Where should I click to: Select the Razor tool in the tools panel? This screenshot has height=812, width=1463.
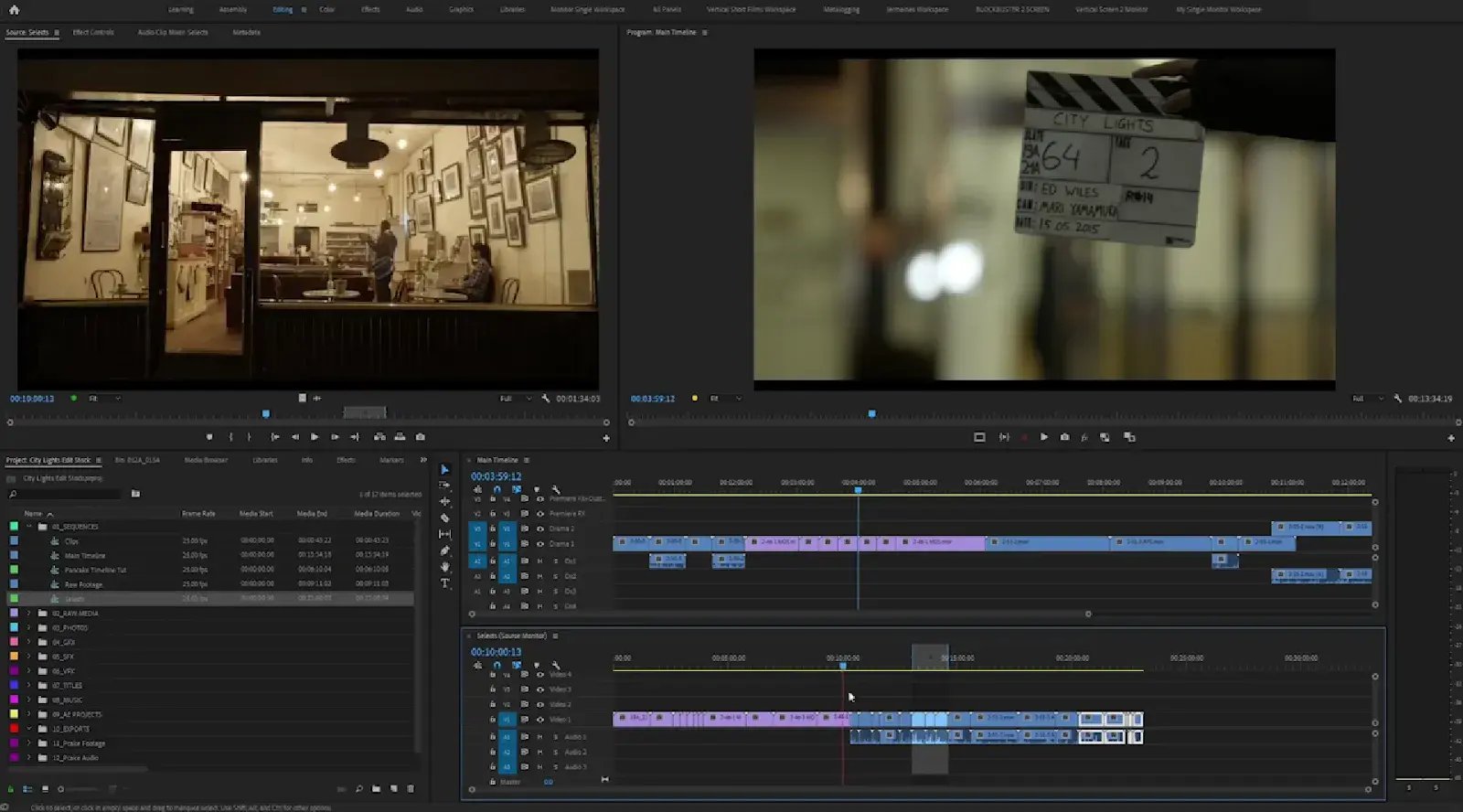(x=445, y=518)
